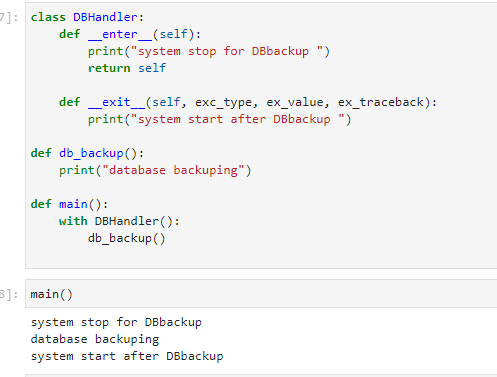Click the execution prompt left of main() cell
This screenshot has width=497, height=377.
9,294
